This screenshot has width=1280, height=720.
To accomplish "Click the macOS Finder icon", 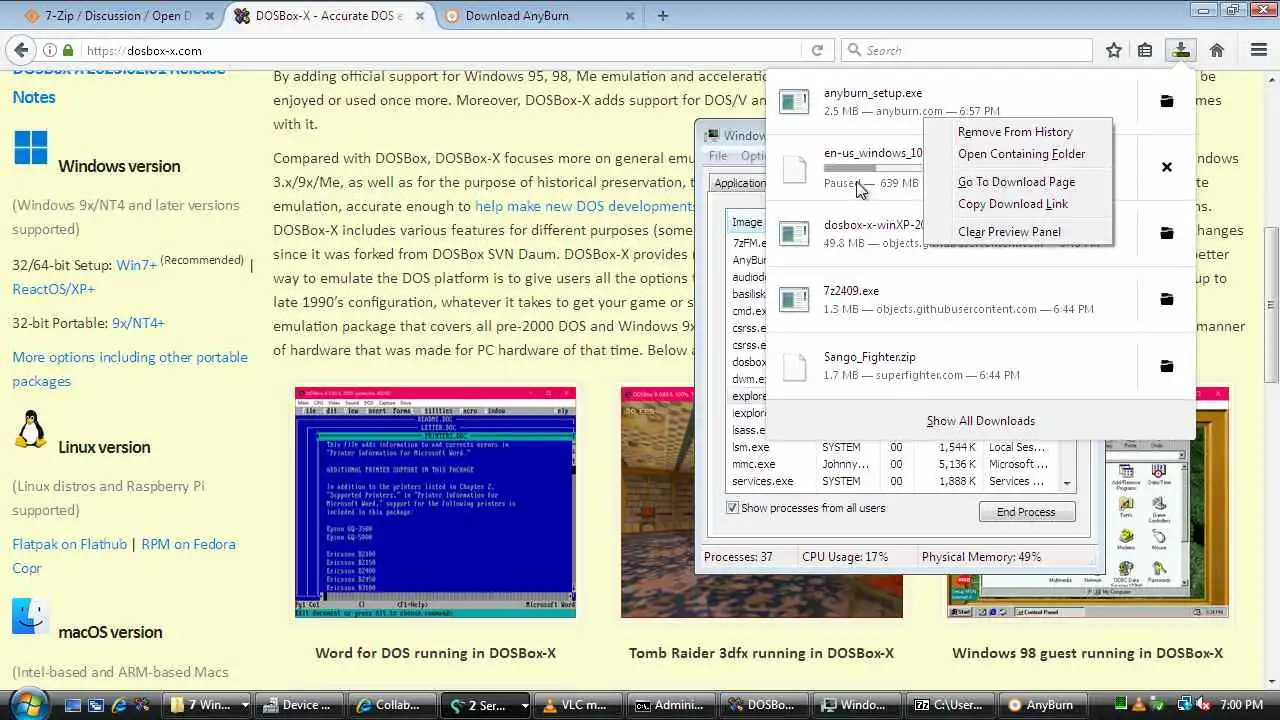I will click(x=30, y=616).
